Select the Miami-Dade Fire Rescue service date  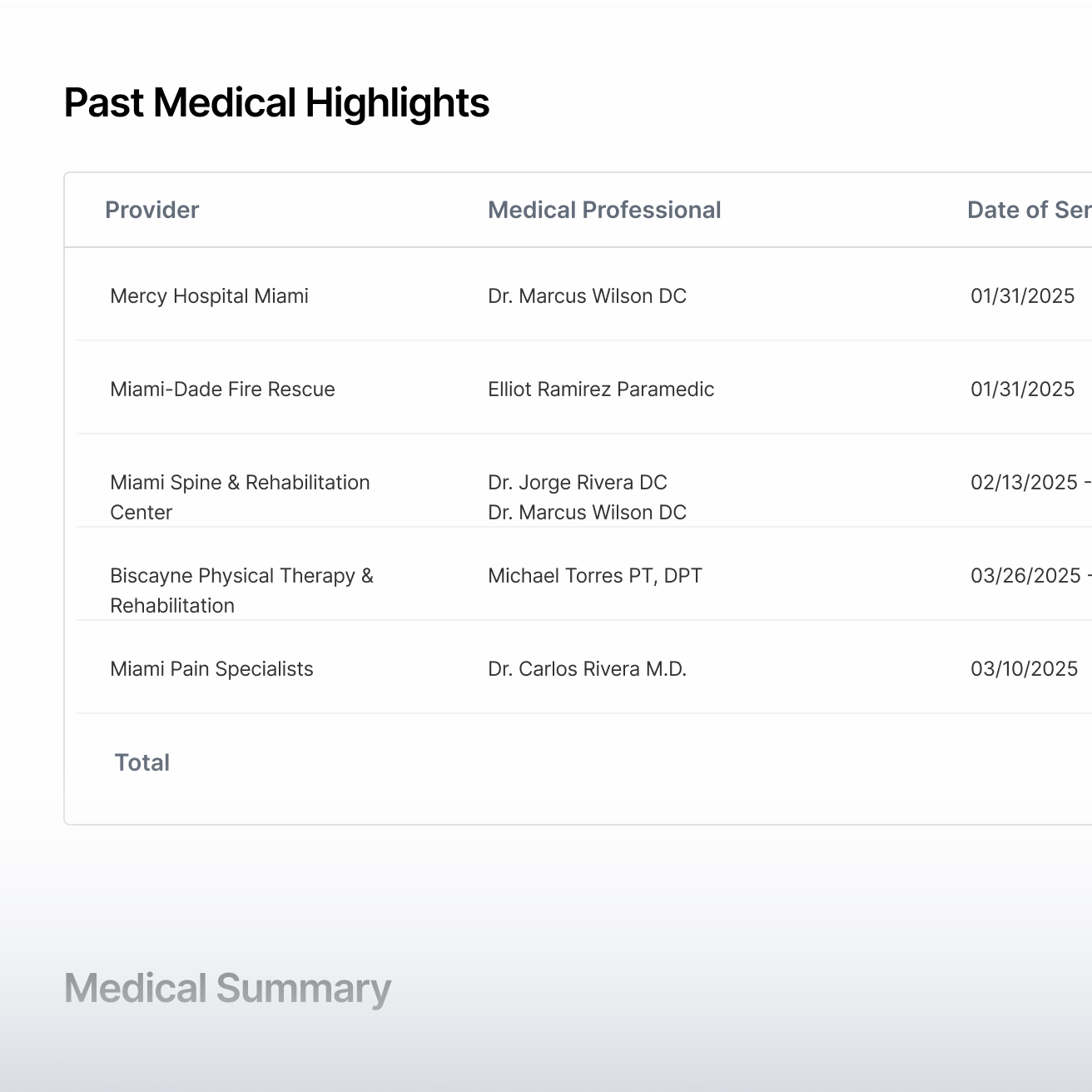1022,390
